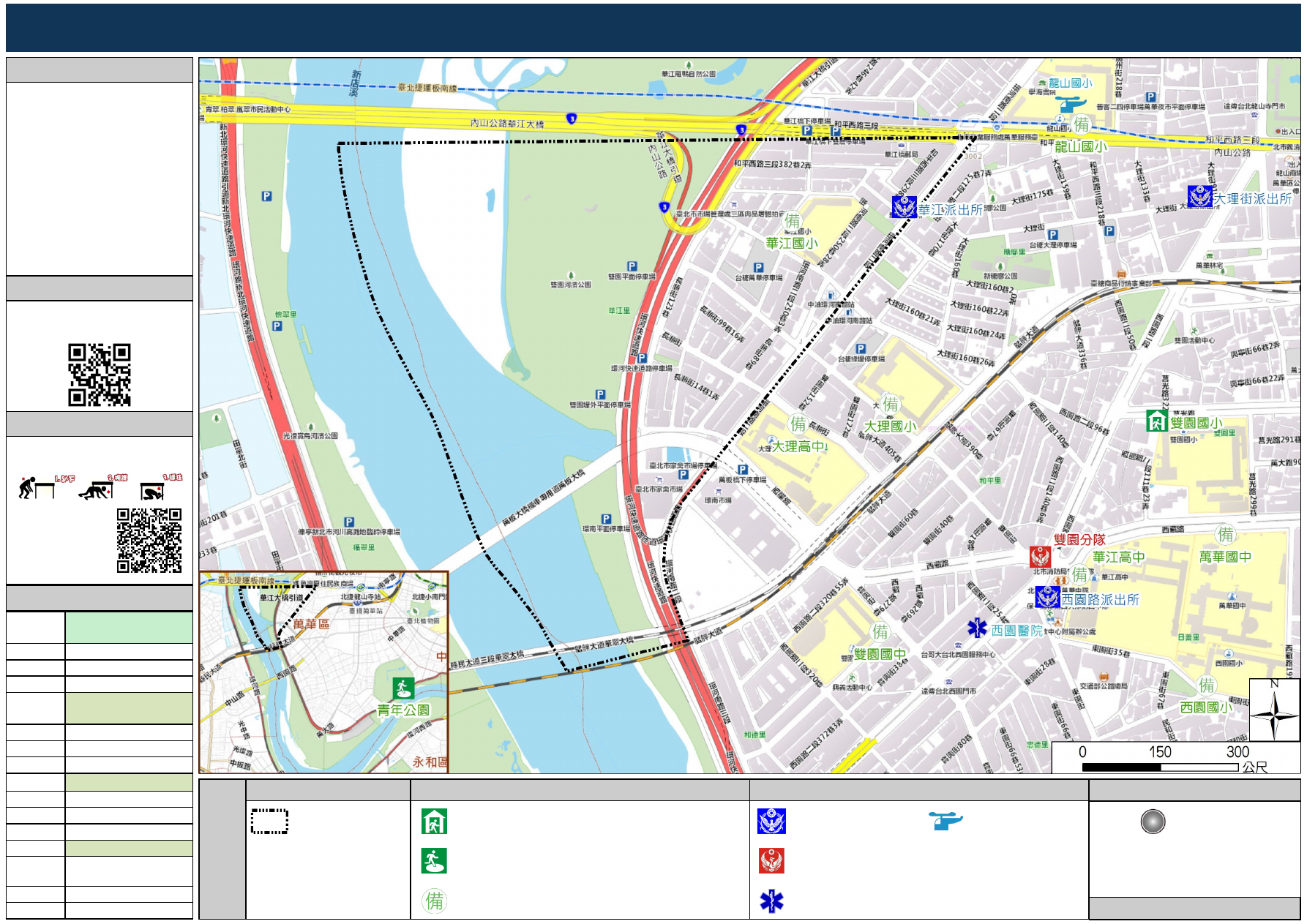
Task: Click the 備 circle icon above 華江國小
Action: 793,222
